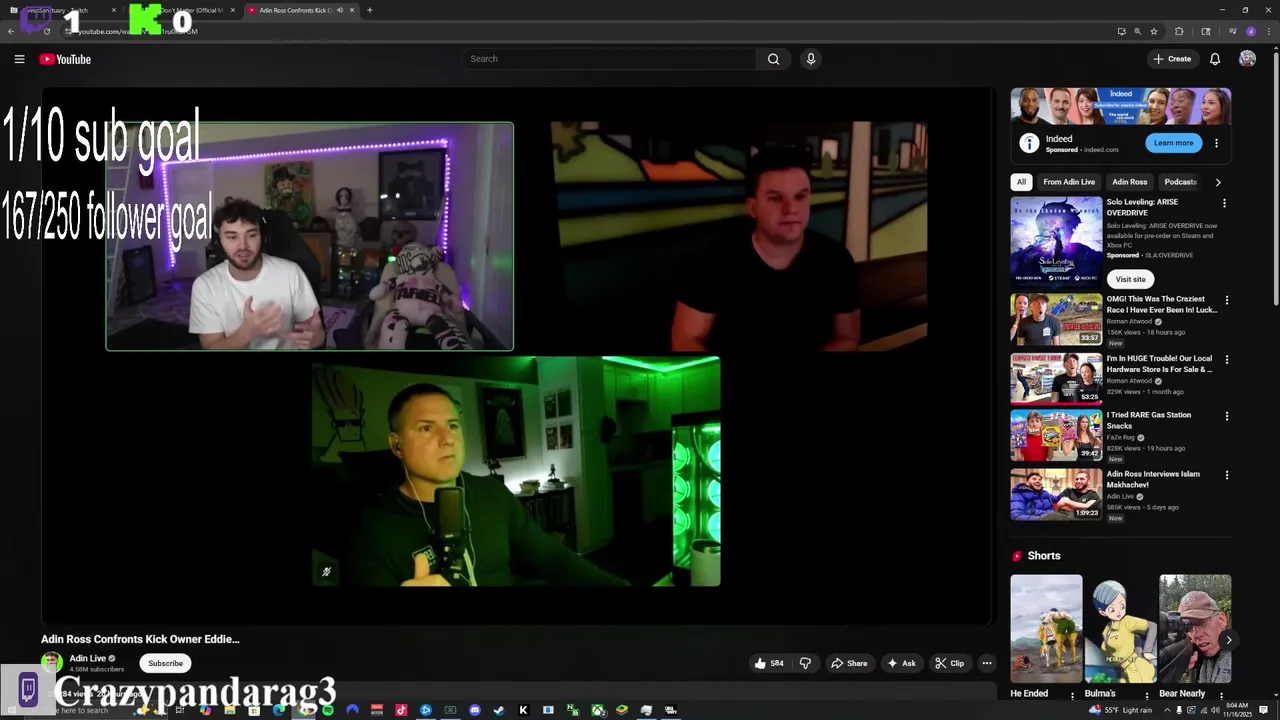Start voice search with the microphone icon

coord(811,59)
